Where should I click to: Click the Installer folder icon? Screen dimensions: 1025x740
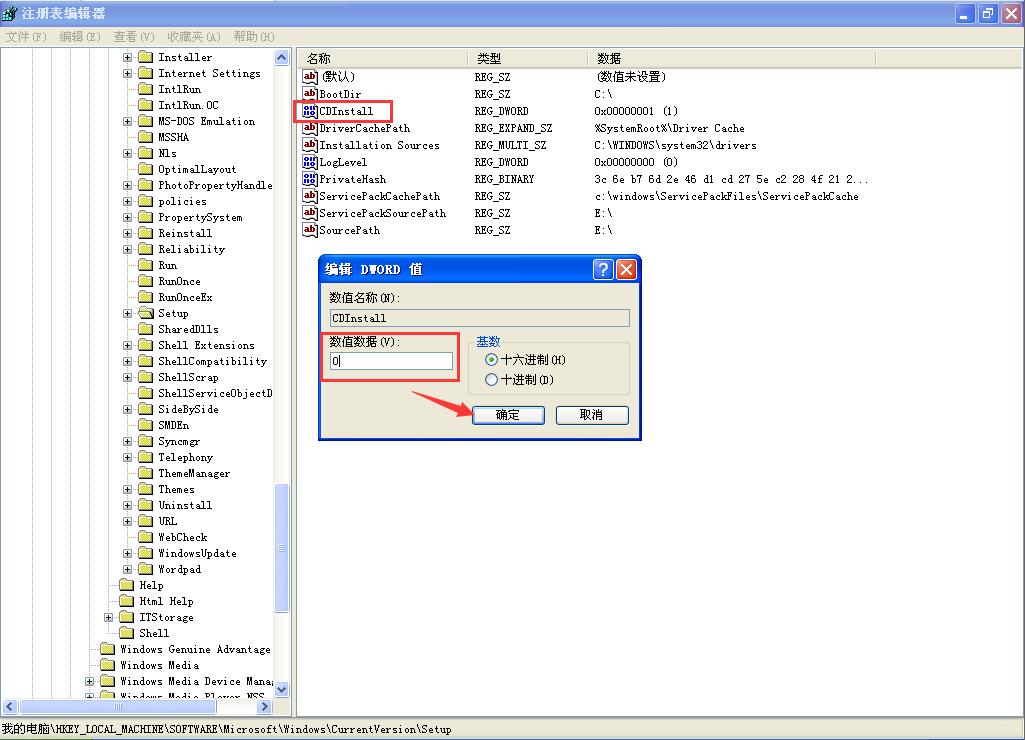click(x=146, y=58)
